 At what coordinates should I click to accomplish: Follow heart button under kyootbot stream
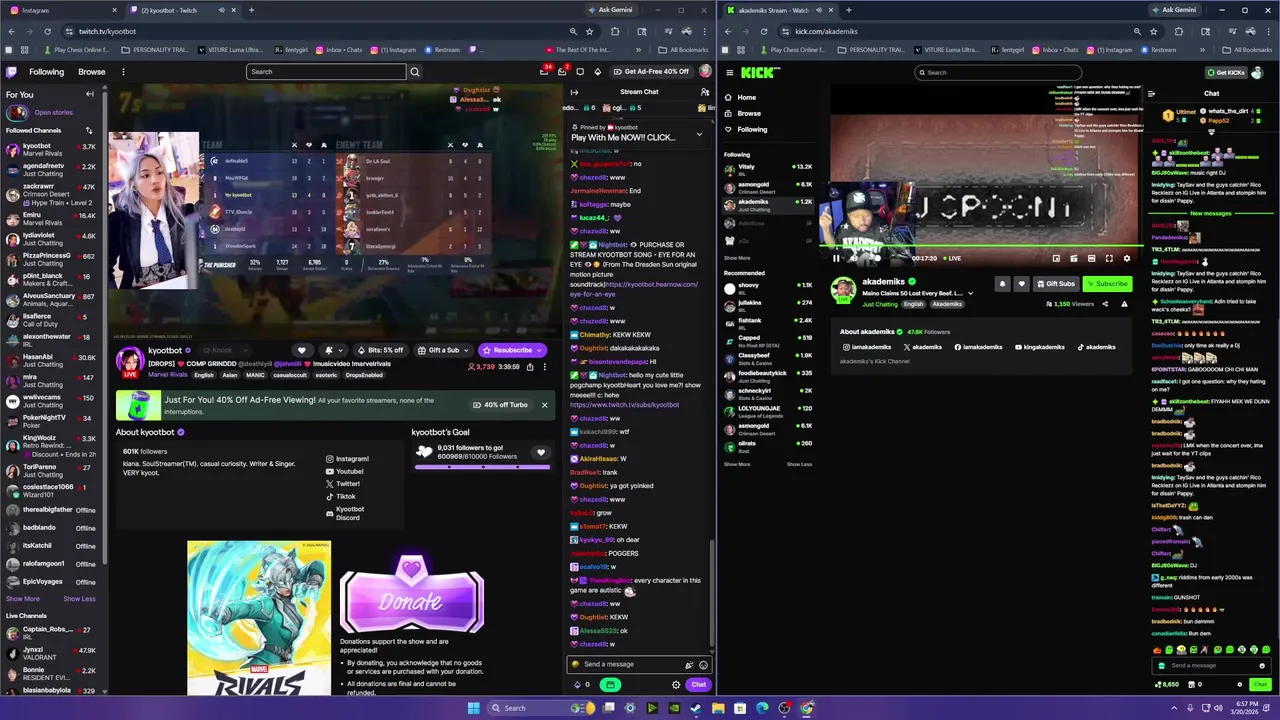point(303,350)
